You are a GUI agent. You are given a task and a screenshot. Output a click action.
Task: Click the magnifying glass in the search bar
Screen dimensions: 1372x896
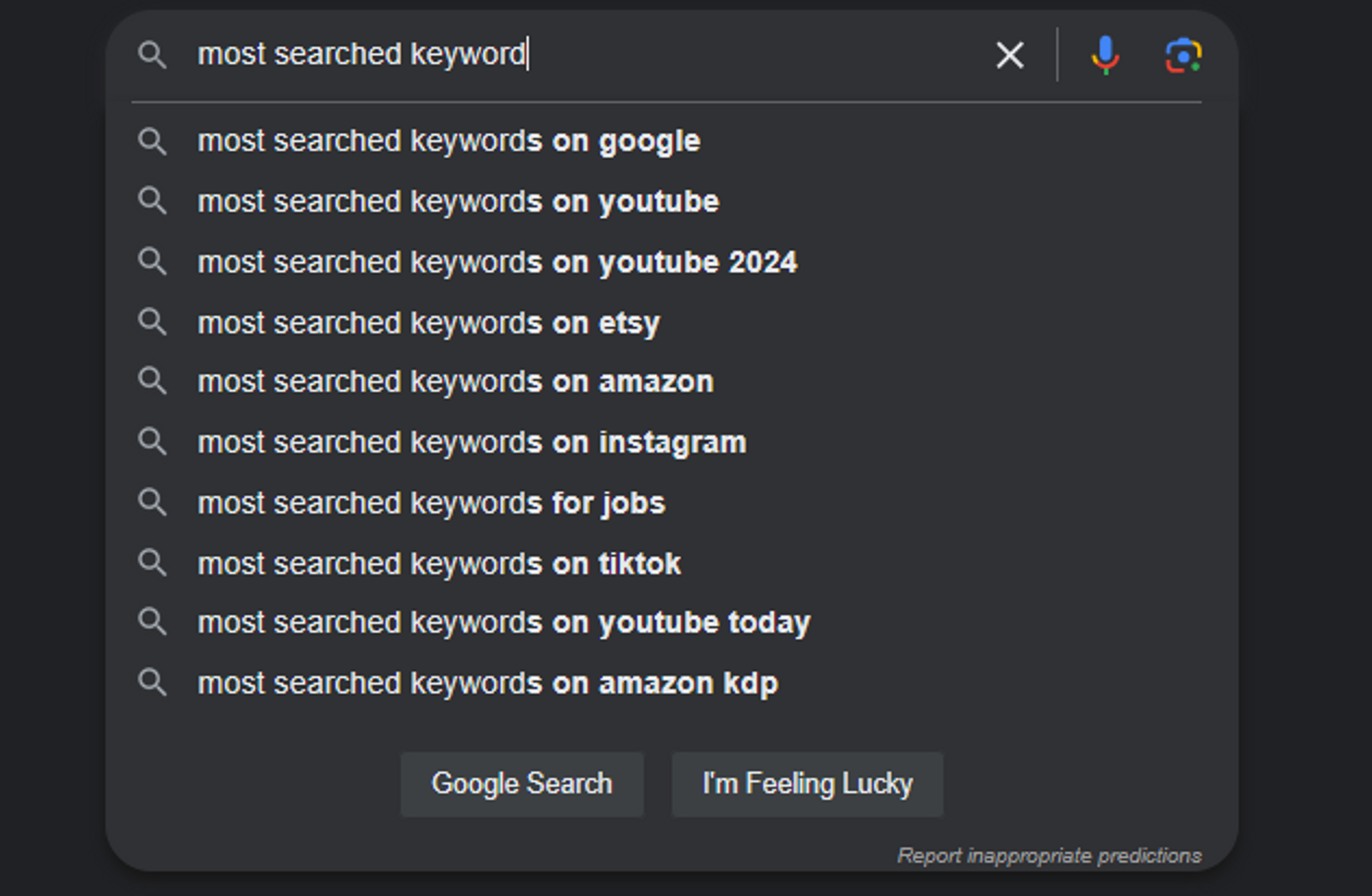tap(153, 55)
